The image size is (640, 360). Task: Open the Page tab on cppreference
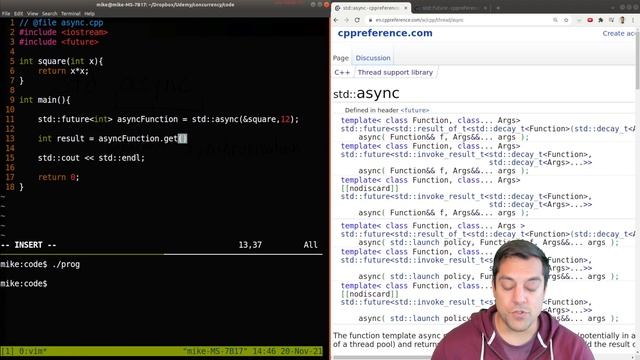tap(341, 58)
